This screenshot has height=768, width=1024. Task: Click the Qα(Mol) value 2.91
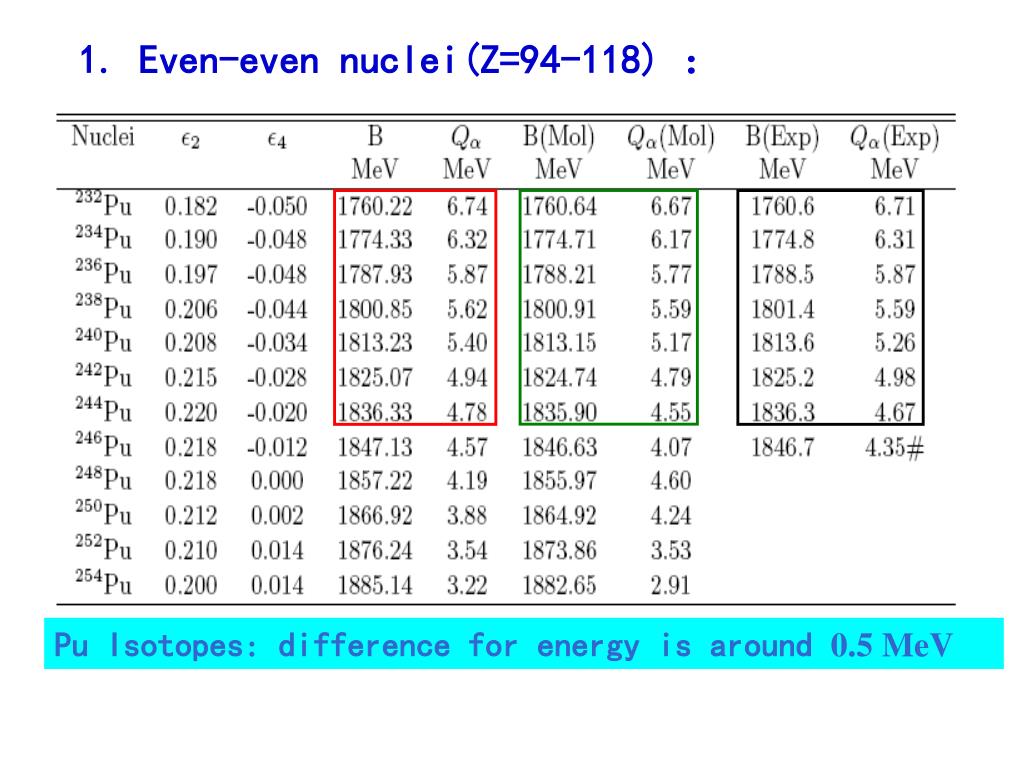tap(671, 585)
